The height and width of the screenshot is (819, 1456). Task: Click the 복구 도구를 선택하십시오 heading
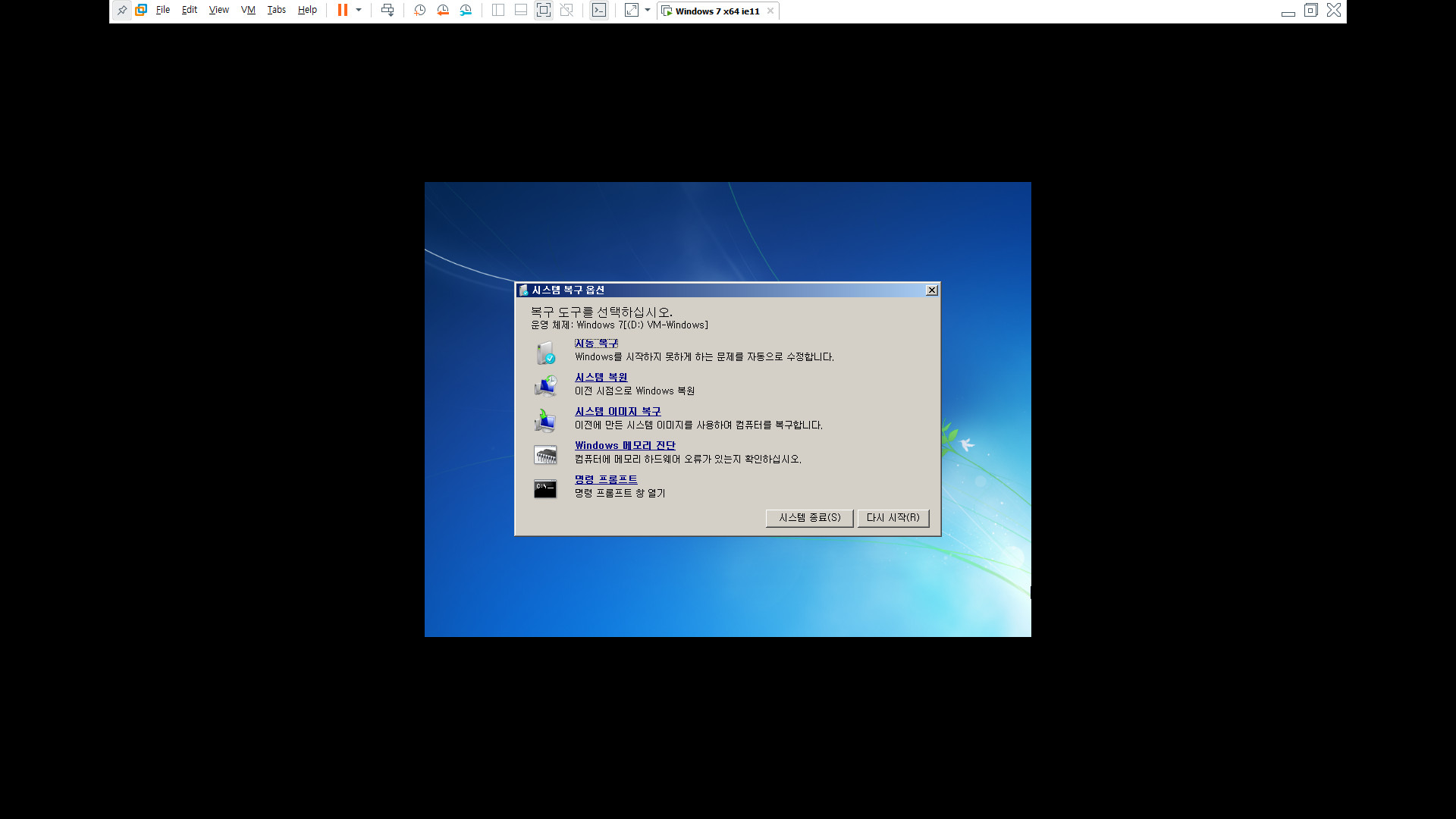click(601, 312)
